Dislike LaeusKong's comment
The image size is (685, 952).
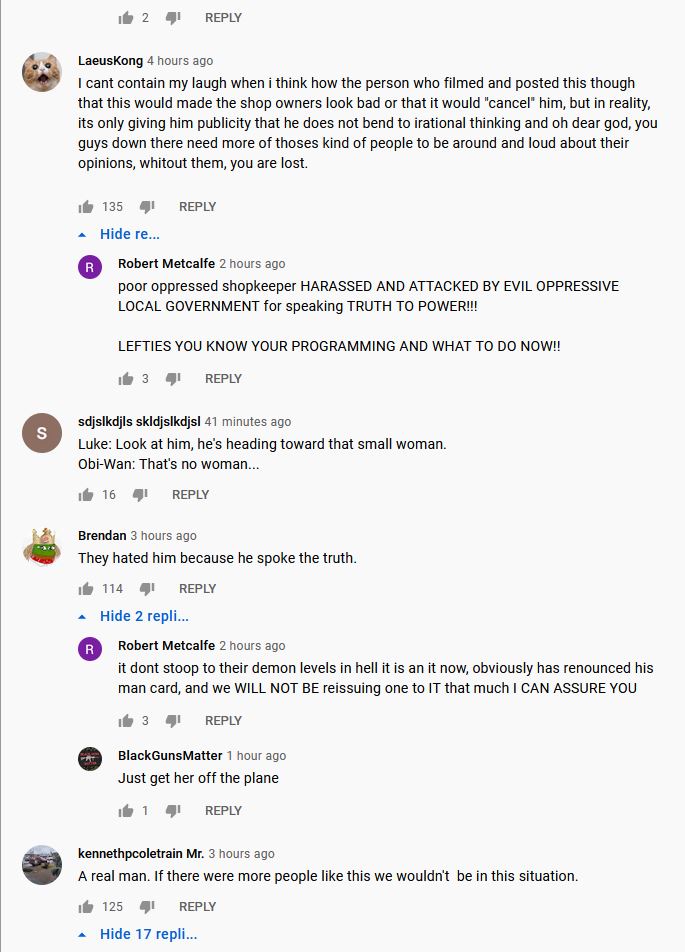[x=147, y=207]
